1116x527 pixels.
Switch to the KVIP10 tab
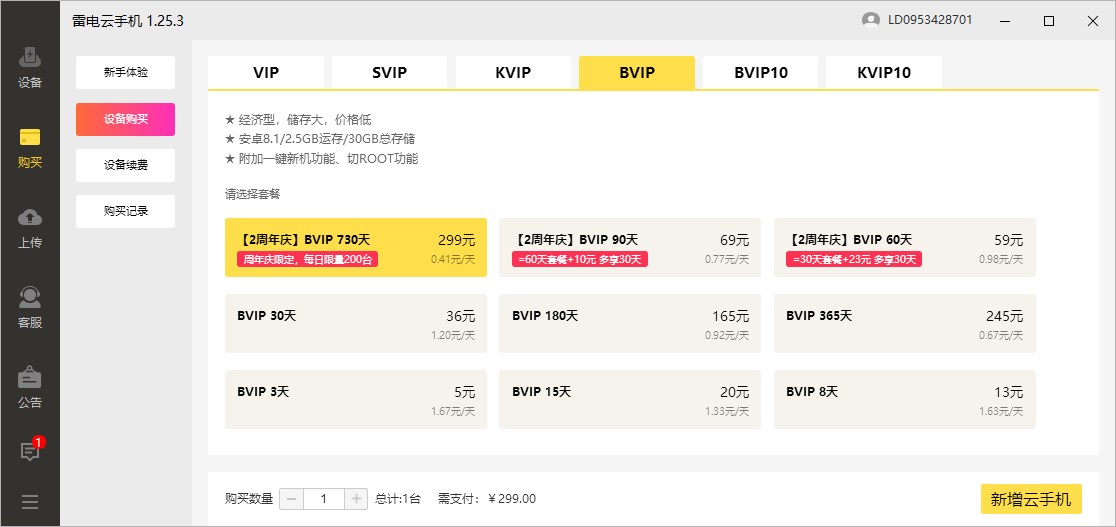tap(883, 73)
